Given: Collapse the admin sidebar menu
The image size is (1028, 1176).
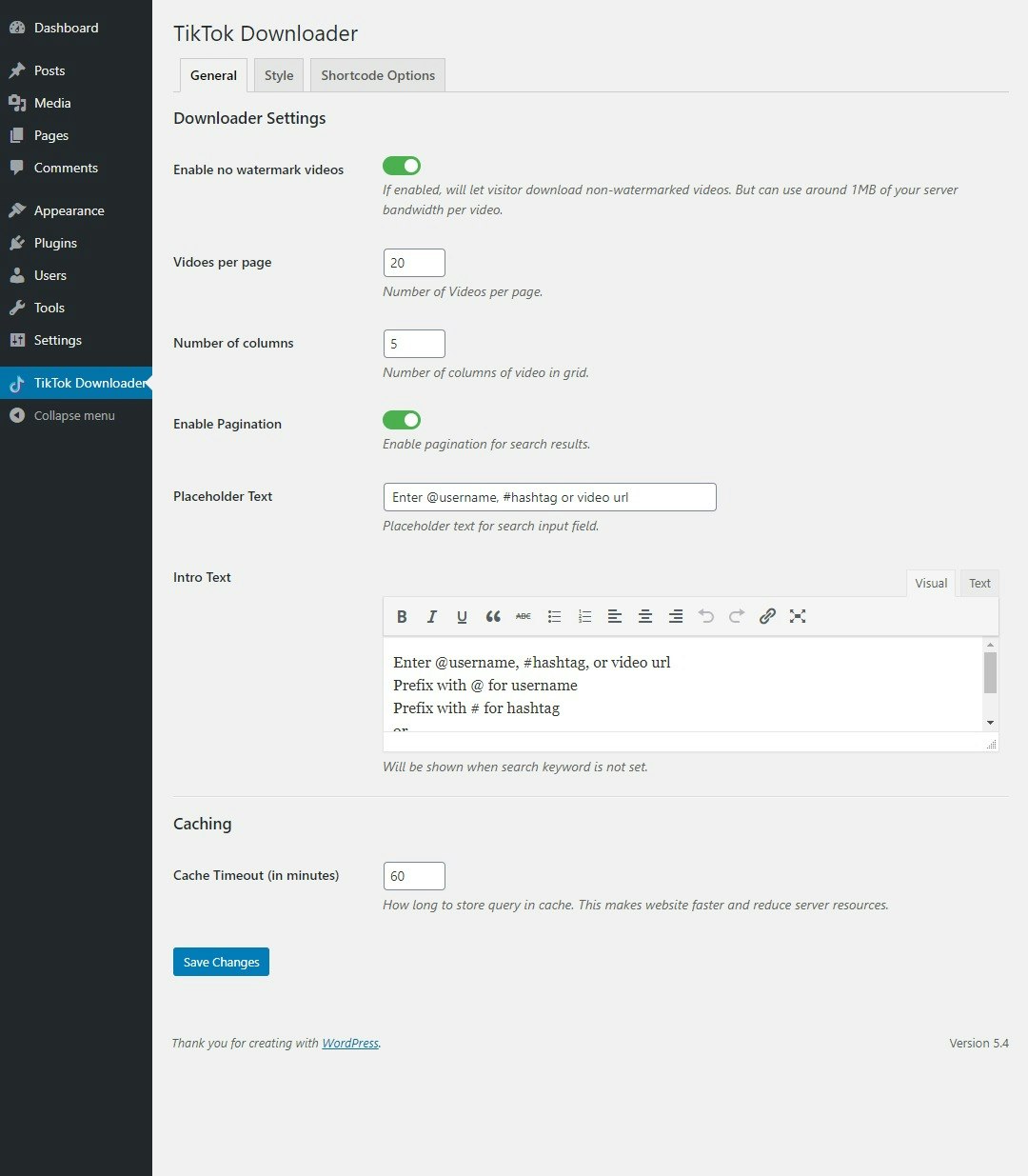Looking at the screenshot, I should point(76,415).
